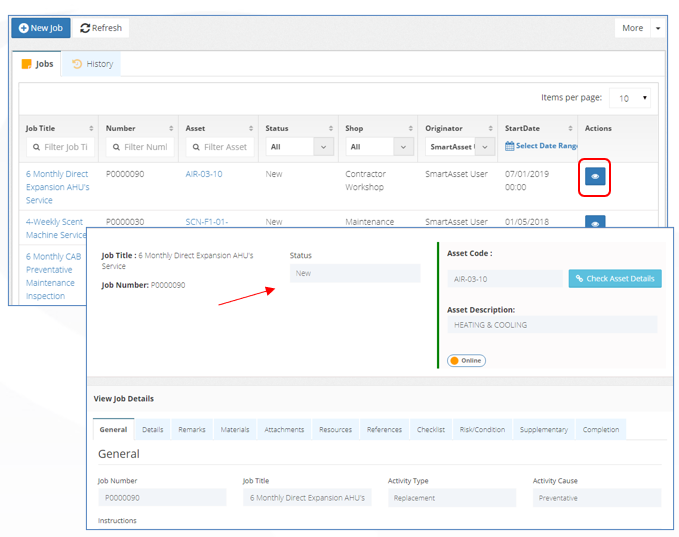
Task: Open asset link SCN-F1-01-
Action: [207, 222]
